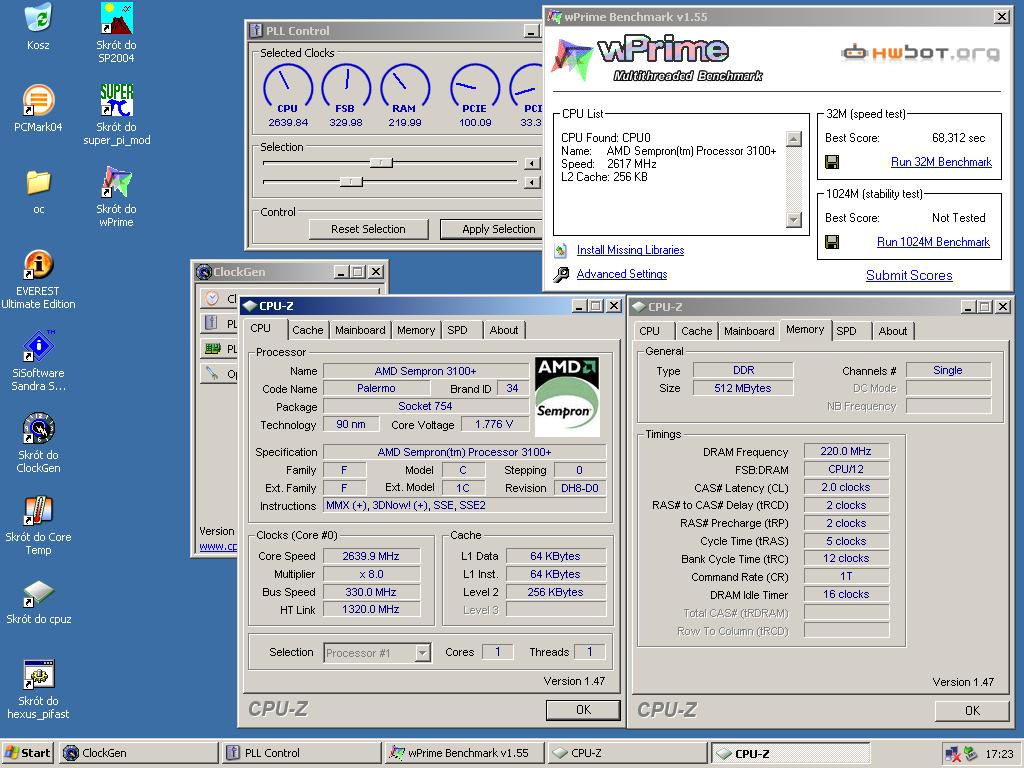
Task: Switch to the Cache tab in left CPU-Z
Action: click(308, 330)
